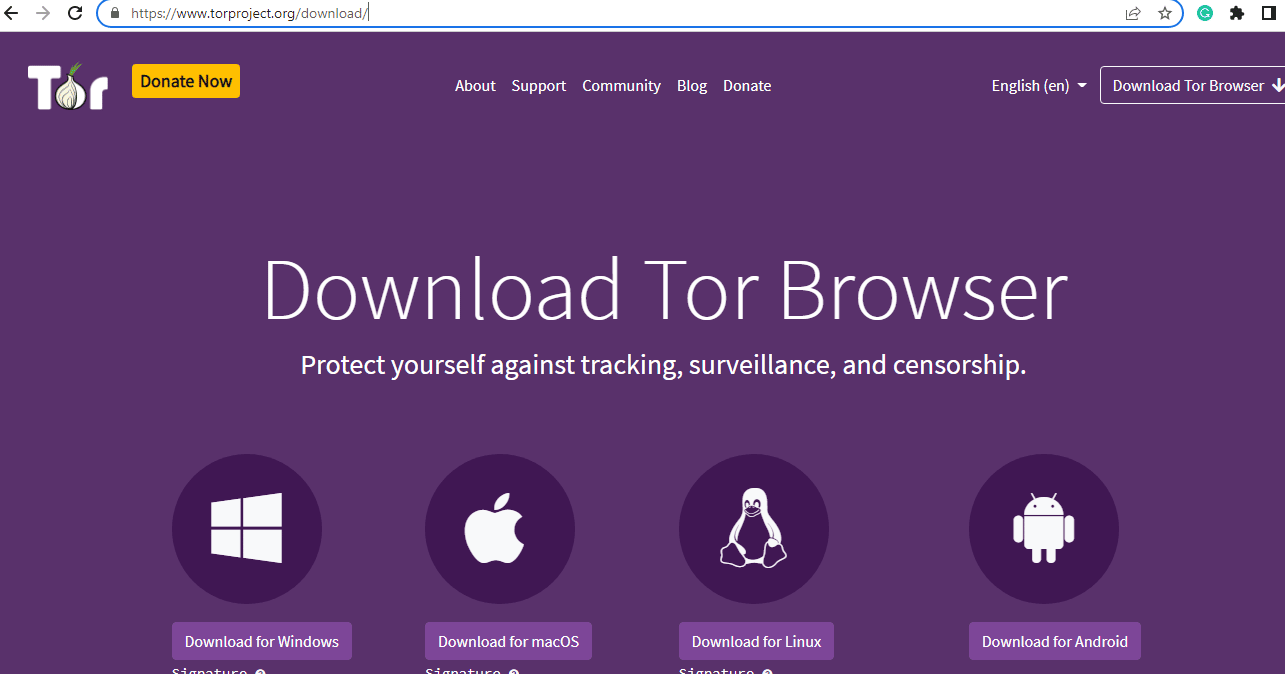Click the Signature link under macOS

click(x=462, y=670)
